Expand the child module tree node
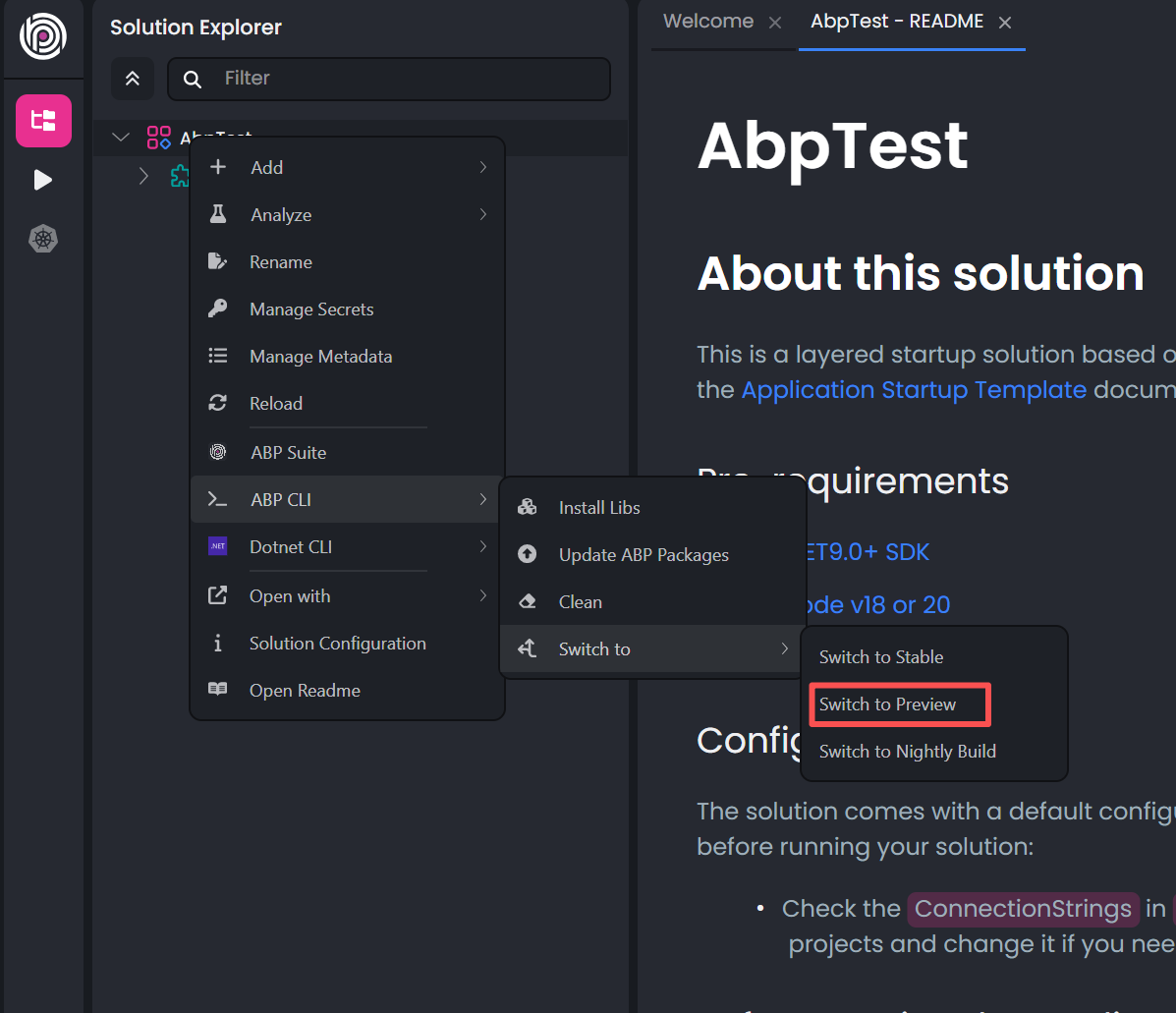The height and width of the screenshot is (1013, 1176). 144,176
